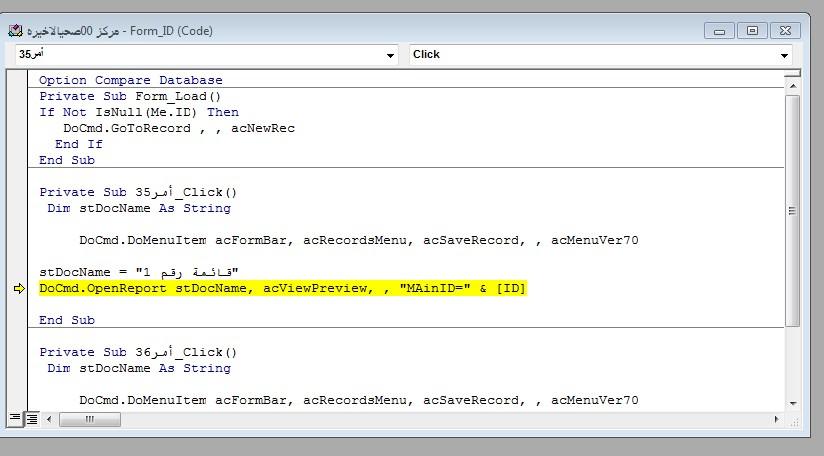Screen dimensions: 824x456
Task: Restore the Form_ID code window
Action: click(x=752, y=31)
